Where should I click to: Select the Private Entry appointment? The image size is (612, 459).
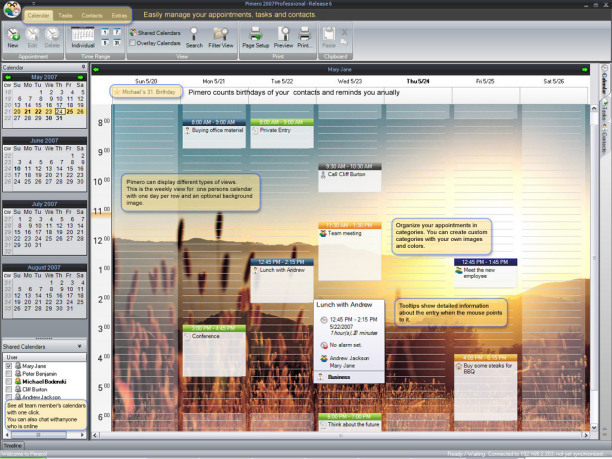click(x=282, y=133)
